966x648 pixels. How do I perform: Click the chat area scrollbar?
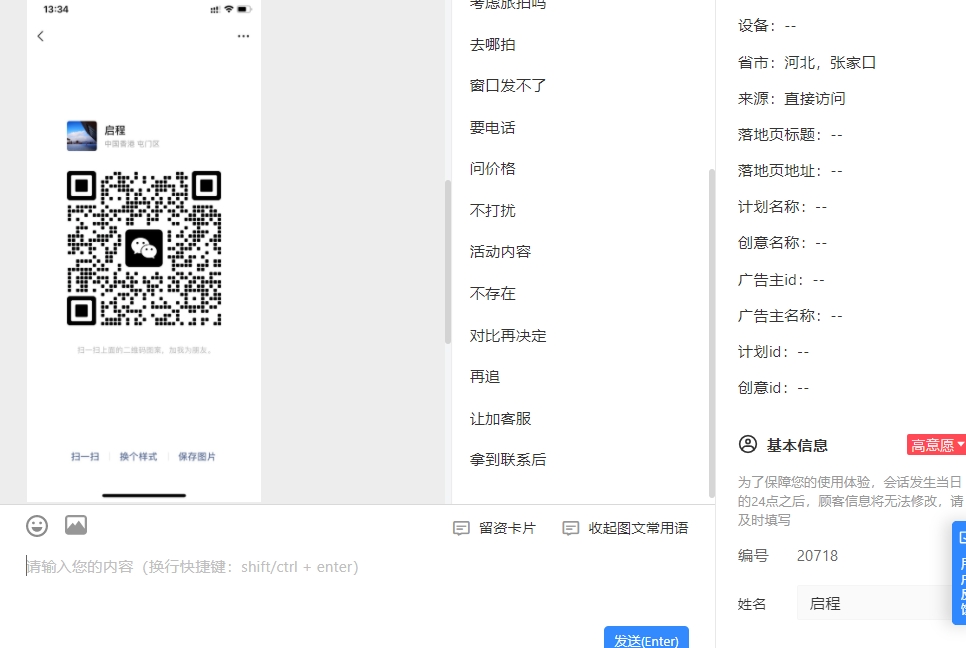pyautogui.click(x=448, y=262)
